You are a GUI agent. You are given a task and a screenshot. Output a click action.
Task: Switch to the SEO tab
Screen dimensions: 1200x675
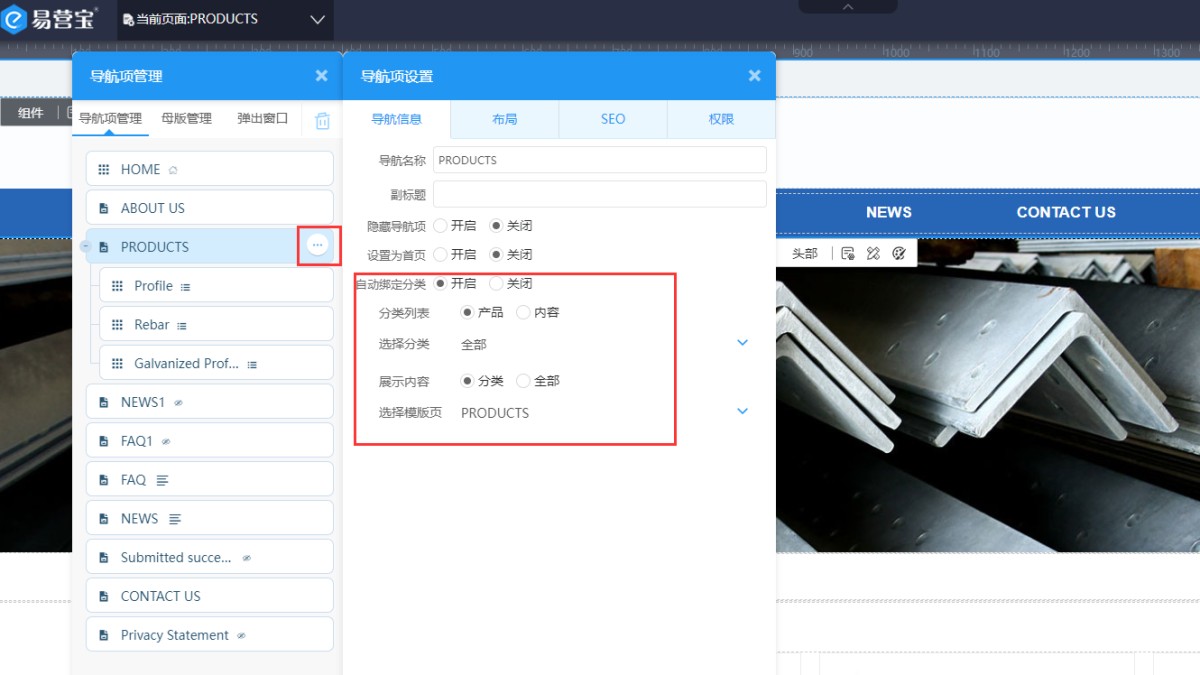(613, 119)
